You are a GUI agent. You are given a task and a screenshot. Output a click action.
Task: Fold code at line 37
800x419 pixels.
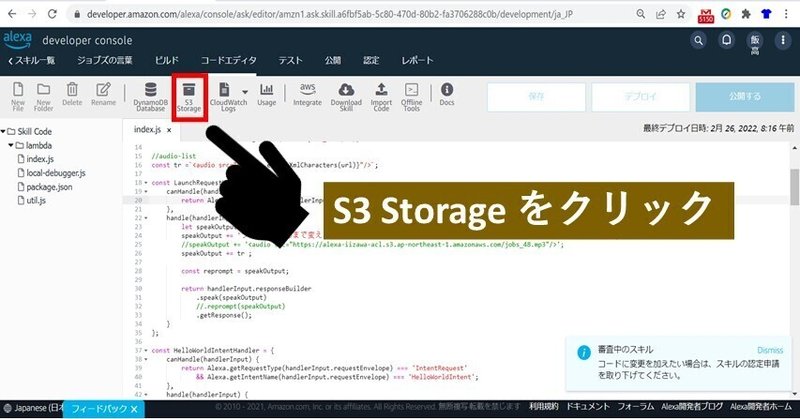click(x=146, y=351)
